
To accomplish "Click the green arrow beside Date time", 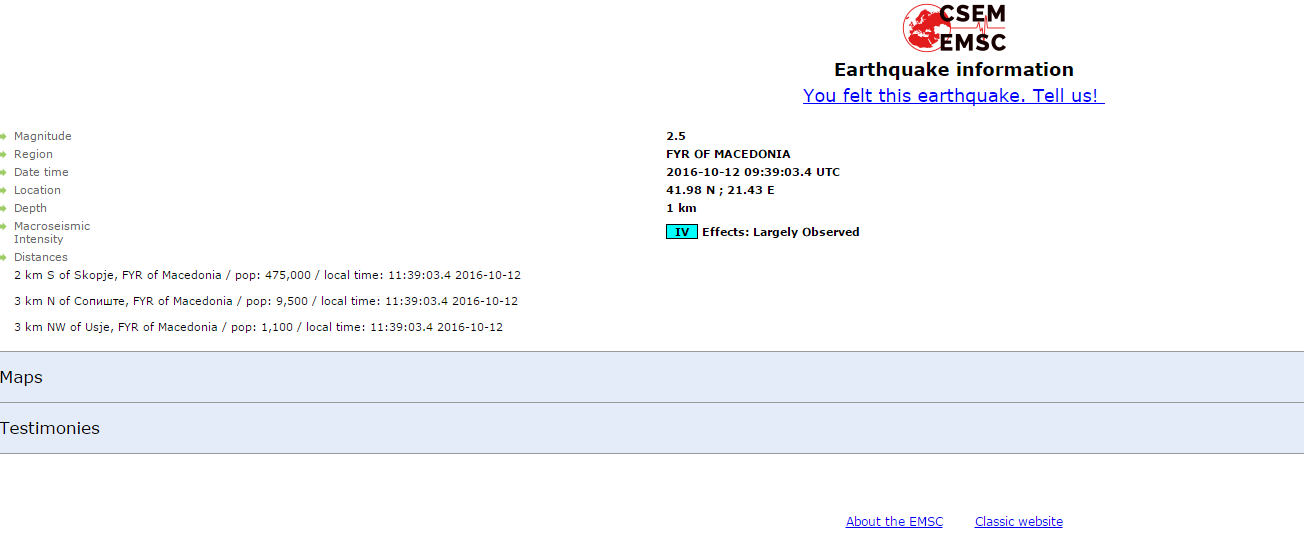I will pyautogui.click(x=3, y=172).
